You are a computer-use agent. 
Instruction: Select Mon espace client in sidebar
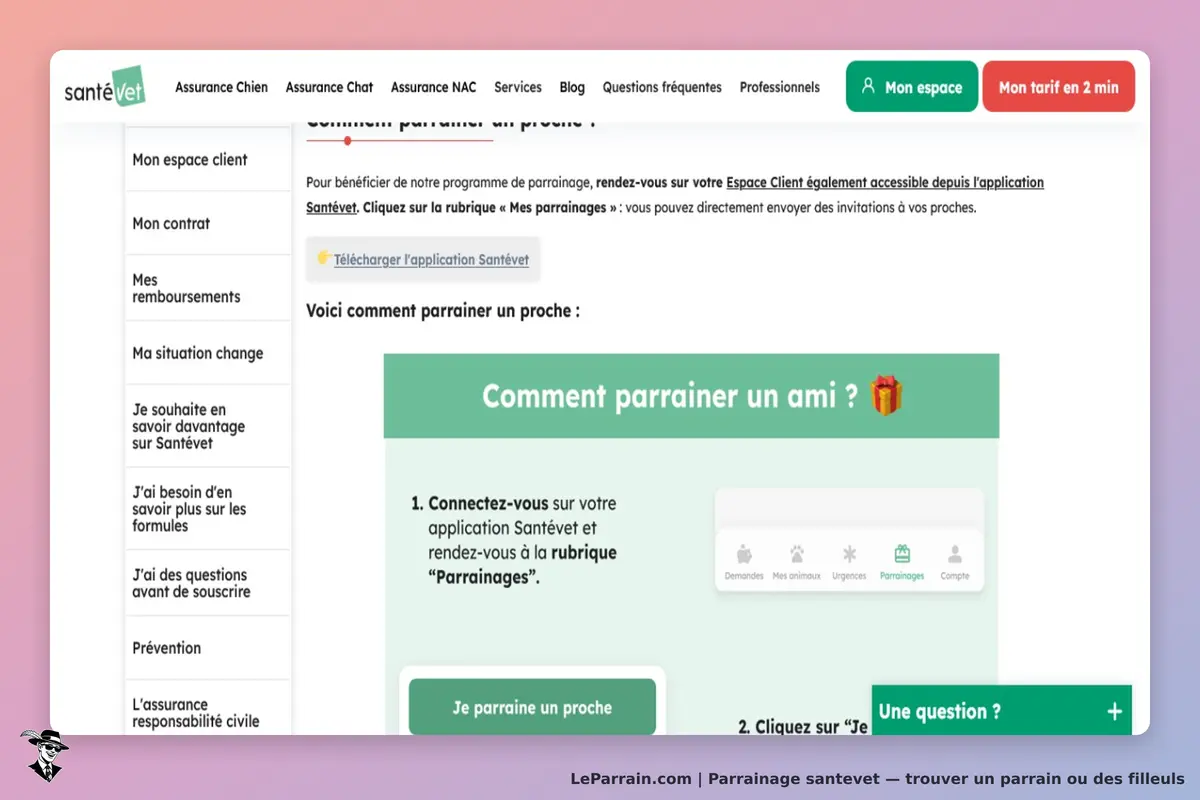(x=208, y=160)
